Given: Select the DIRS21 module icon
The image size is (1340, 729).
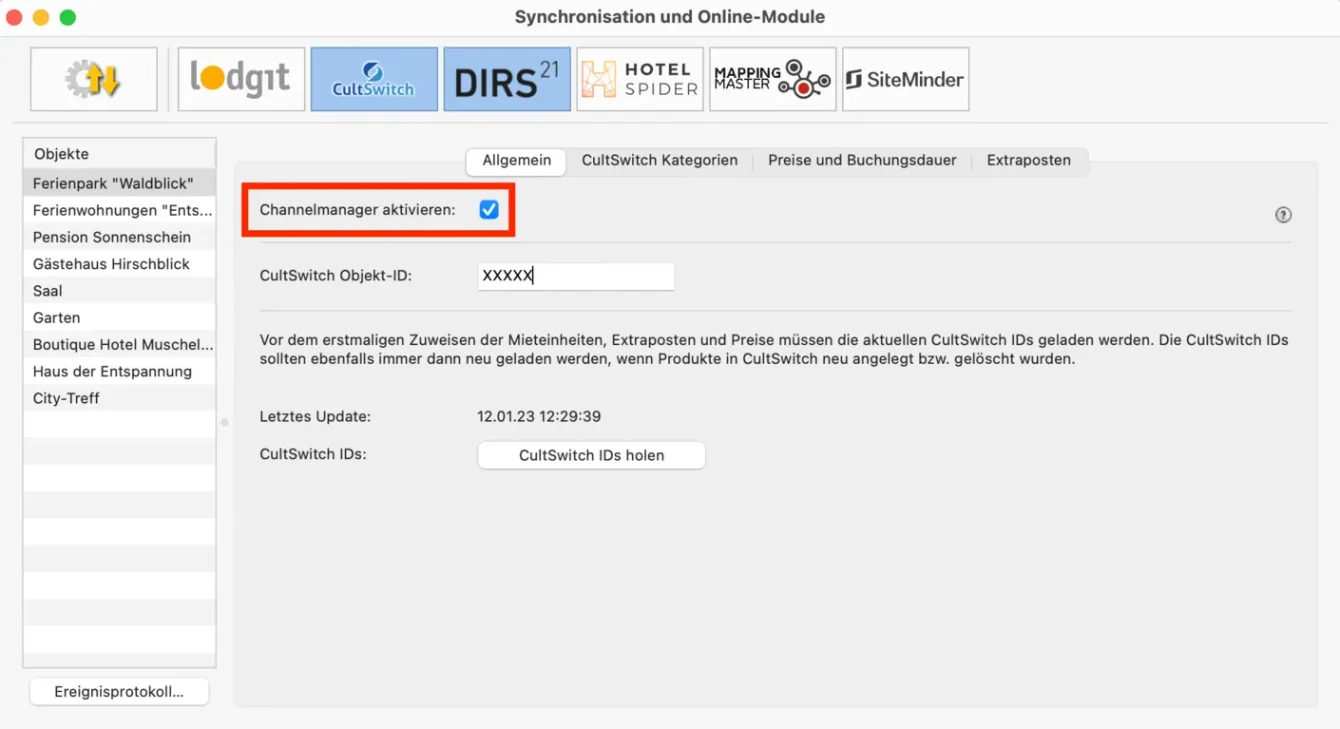Looking at the screenshot, I should (x=507, y=79).
